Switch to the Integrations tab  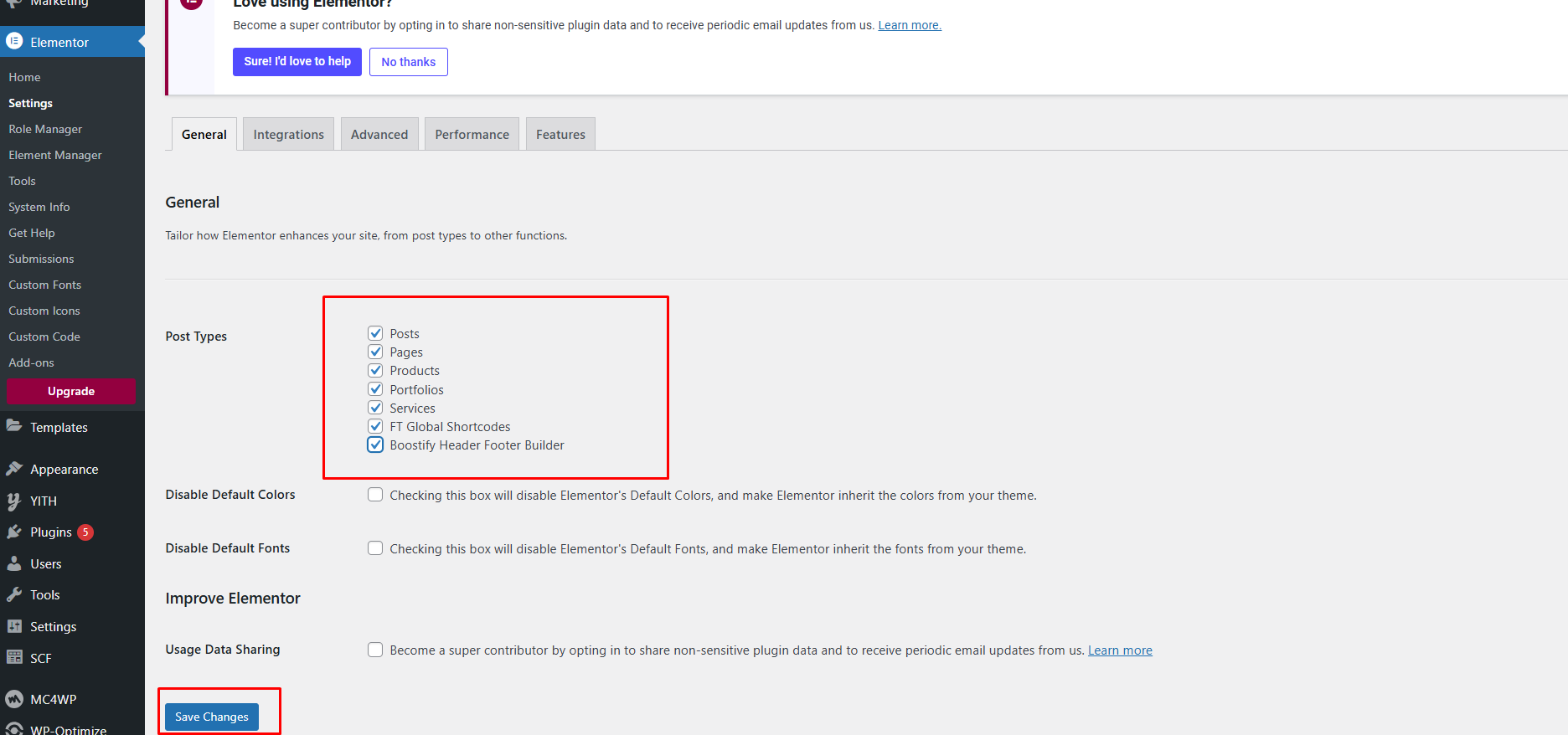[289, 134]
